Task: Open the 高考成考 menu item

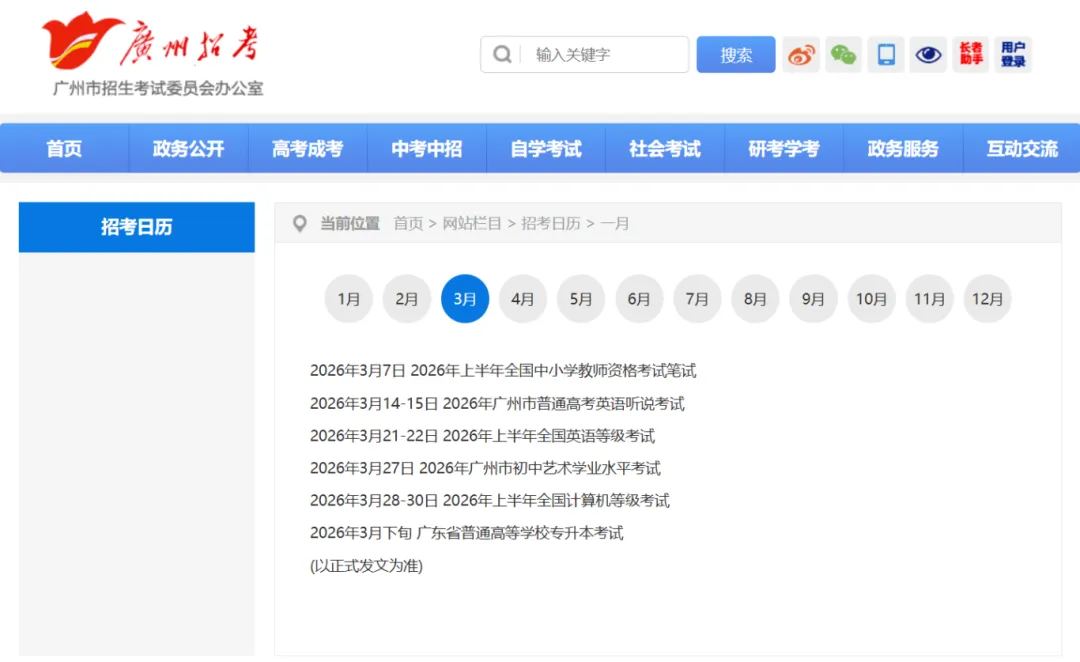Action: [307, 148]
